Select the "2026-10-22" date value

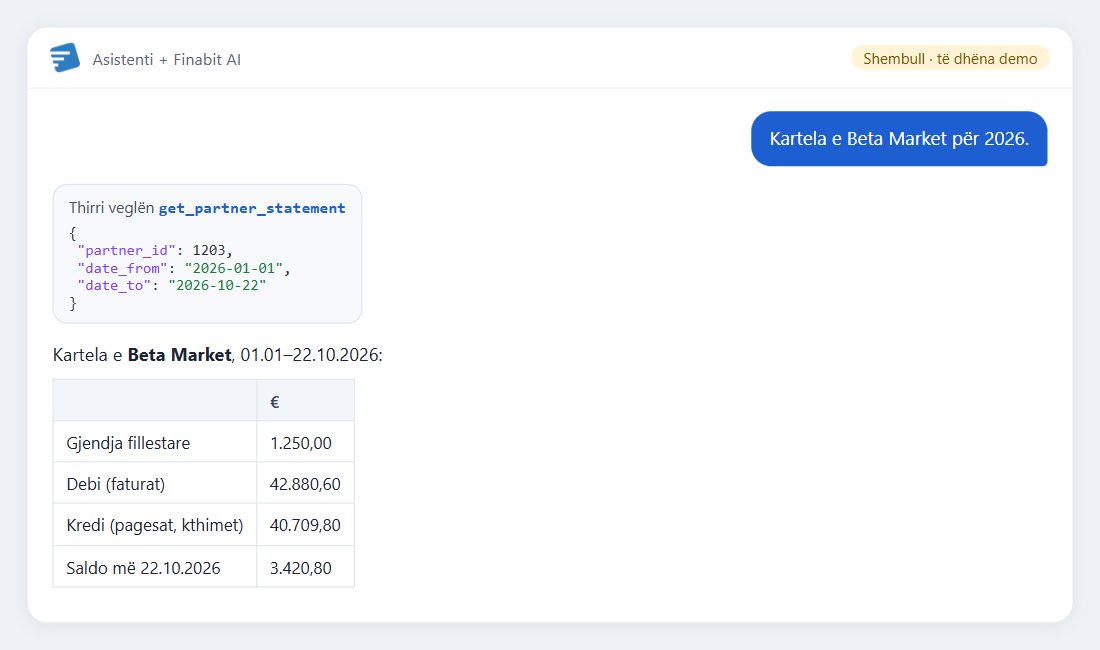click(217, 285)
